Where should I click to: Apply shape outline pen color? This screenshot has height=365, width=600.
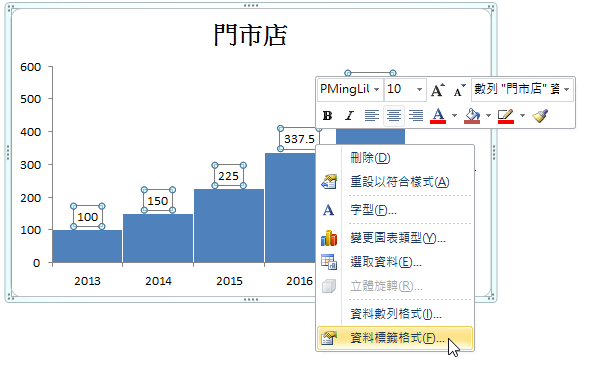tap(505, 116)
